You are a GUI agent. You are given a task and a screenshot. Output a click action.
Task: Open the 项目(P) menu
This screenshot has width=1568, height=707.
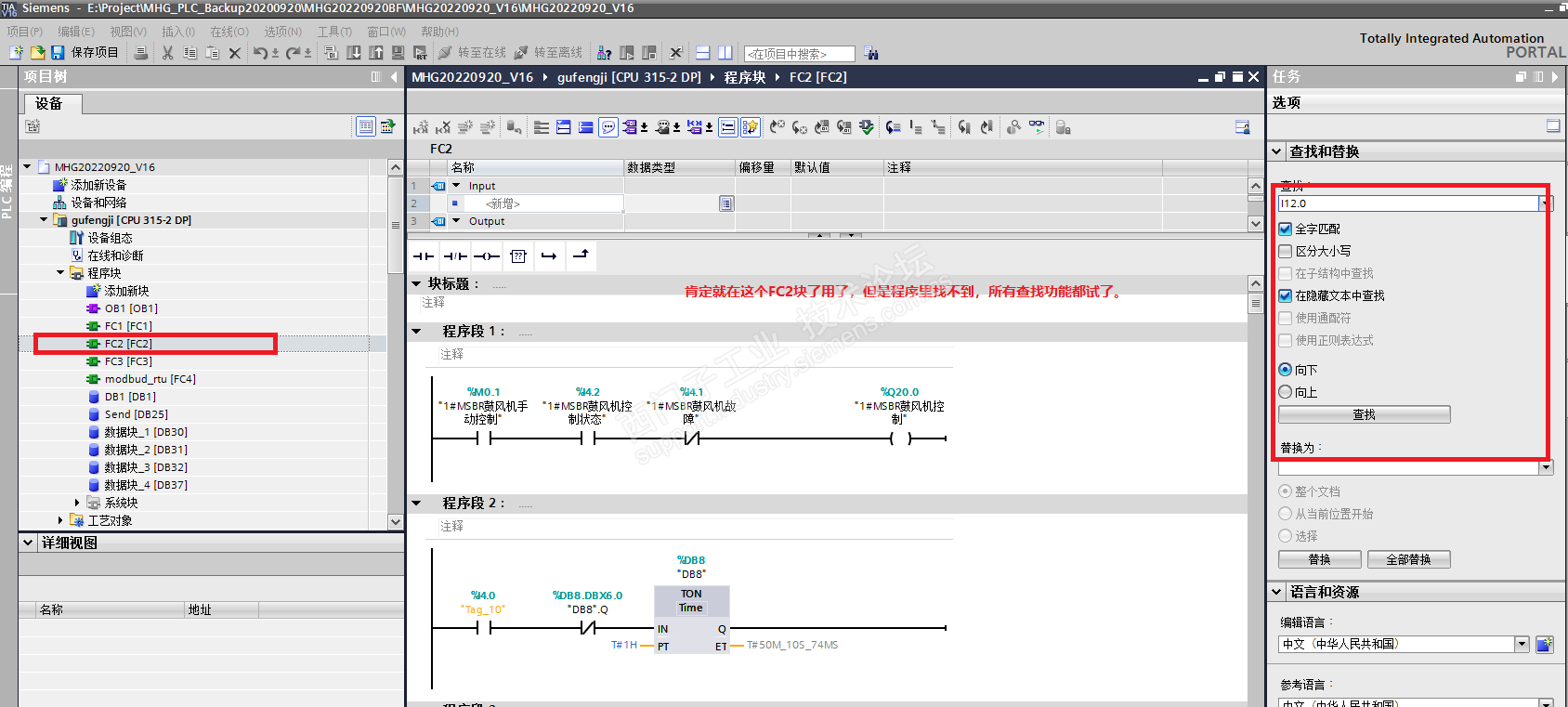point(25,32)
